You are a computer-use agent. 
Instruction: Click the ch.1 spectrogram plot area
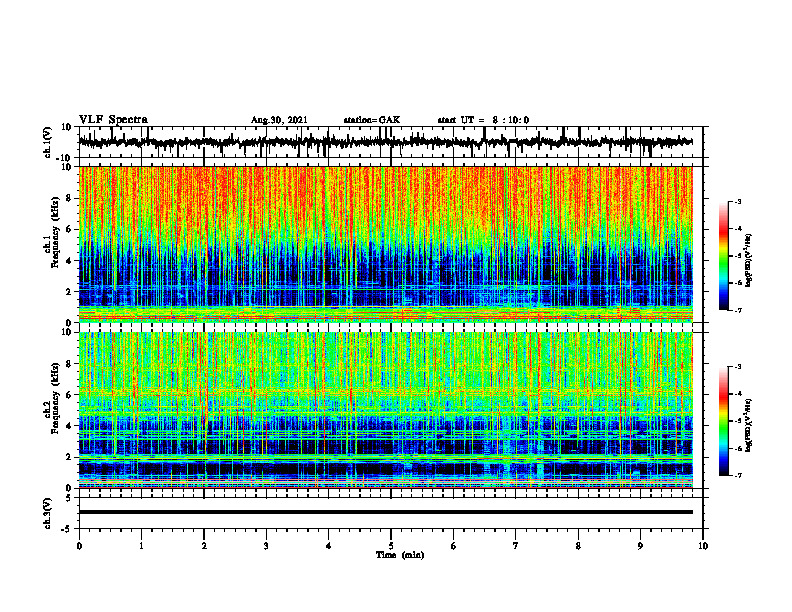(x=385, y=244)
